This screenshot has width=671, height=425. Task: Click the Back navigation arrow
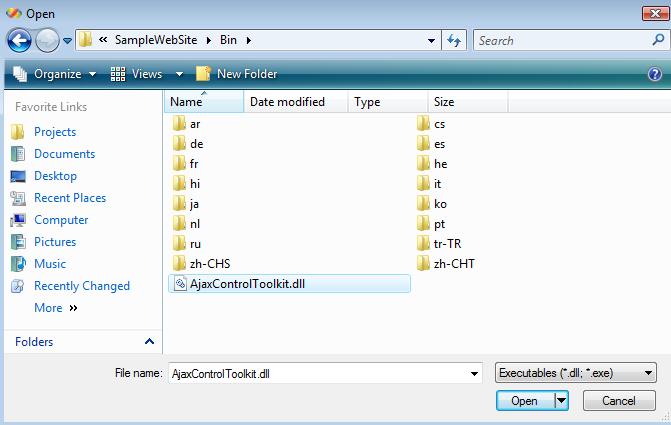[19, 41]
